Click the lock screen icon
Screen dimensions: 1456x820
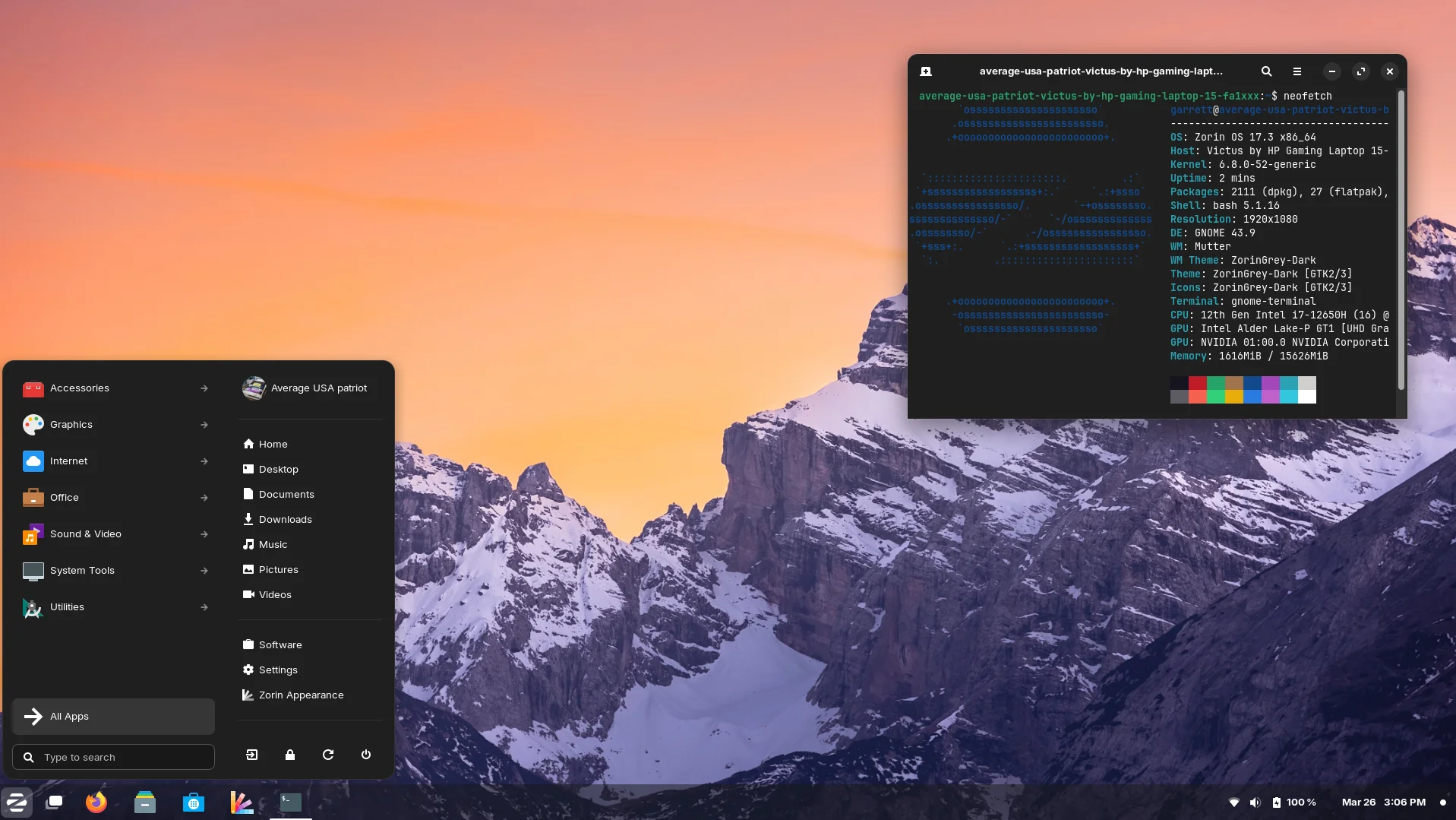point(289,755)
